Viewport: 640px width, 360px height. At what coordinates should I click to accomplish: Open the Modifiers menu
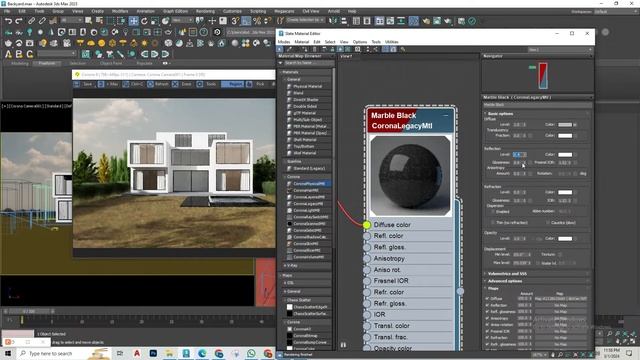click(120, 11)
